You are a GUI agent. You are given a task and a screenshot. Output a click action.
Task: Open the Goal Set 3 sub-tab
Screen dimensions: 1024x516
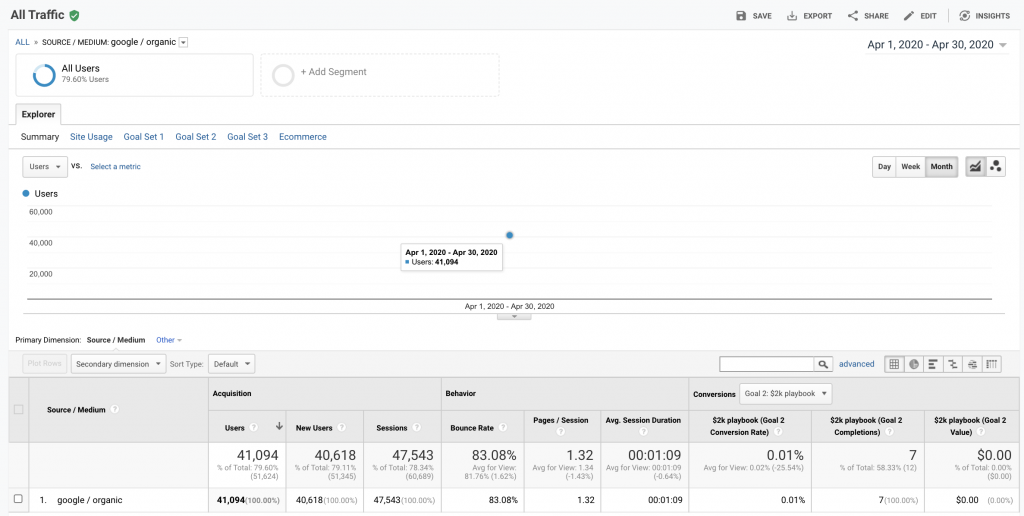[248, 137]
